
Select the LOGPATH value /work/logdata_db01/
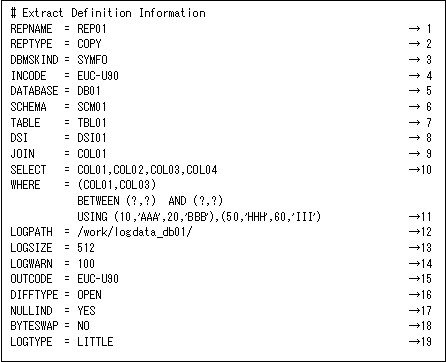(135, 232)
